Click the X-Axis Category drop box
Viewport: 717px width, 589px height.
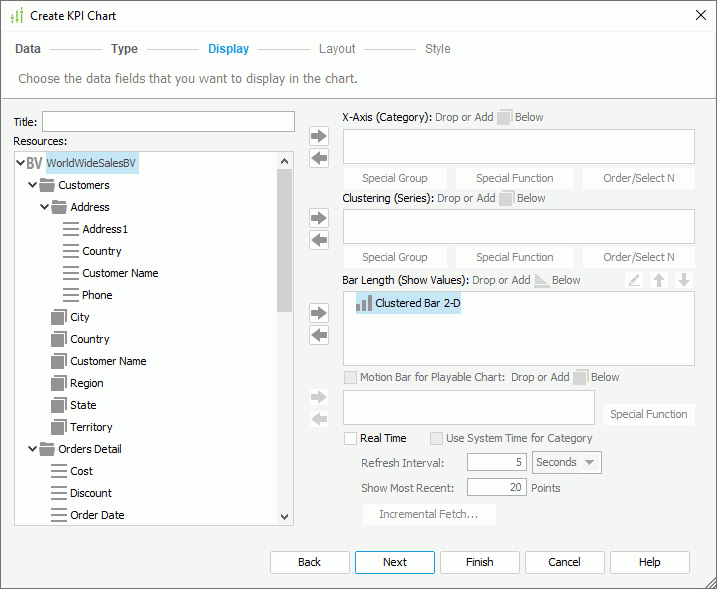pos(519,146)
